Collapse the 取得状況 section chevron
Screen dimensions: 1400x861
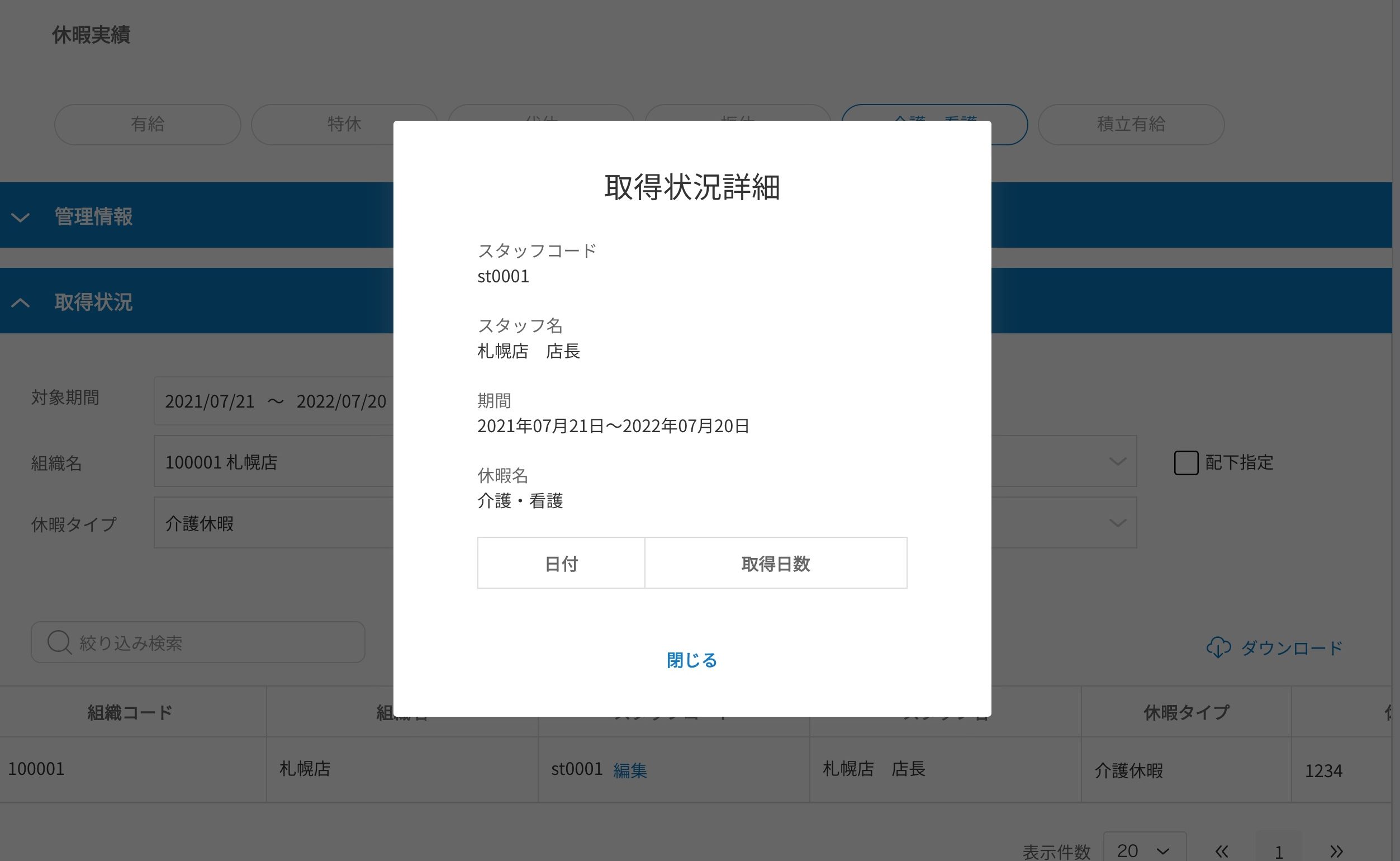click(21, 302)
